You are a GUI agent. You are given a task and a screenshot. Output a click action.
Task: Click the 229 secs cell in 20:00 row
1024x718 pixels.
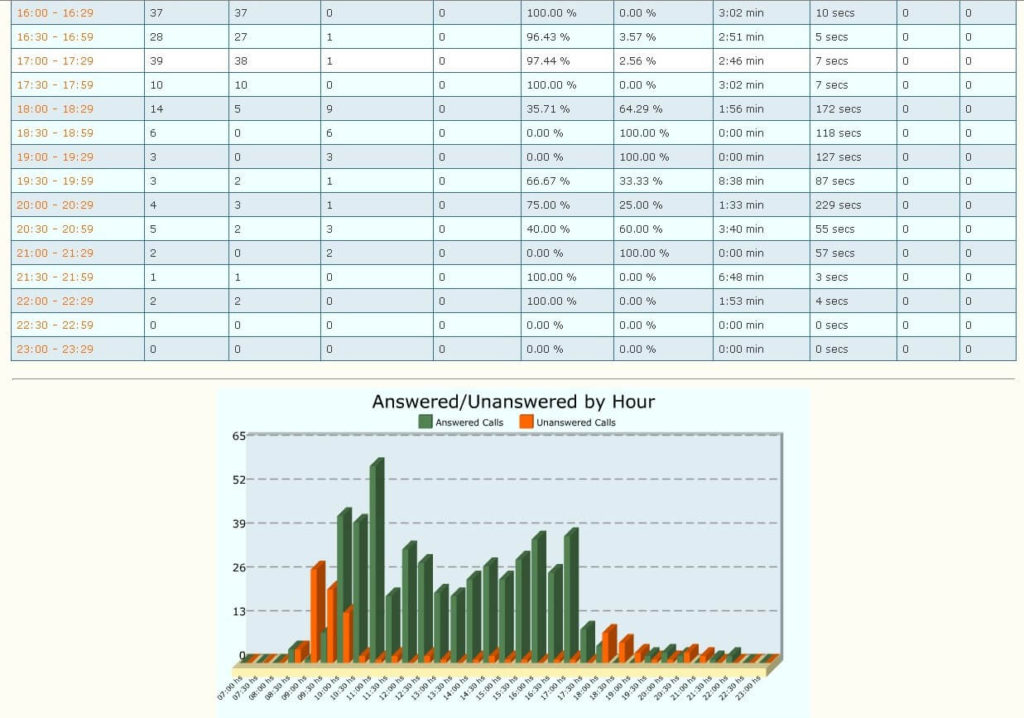pos(834,205)
